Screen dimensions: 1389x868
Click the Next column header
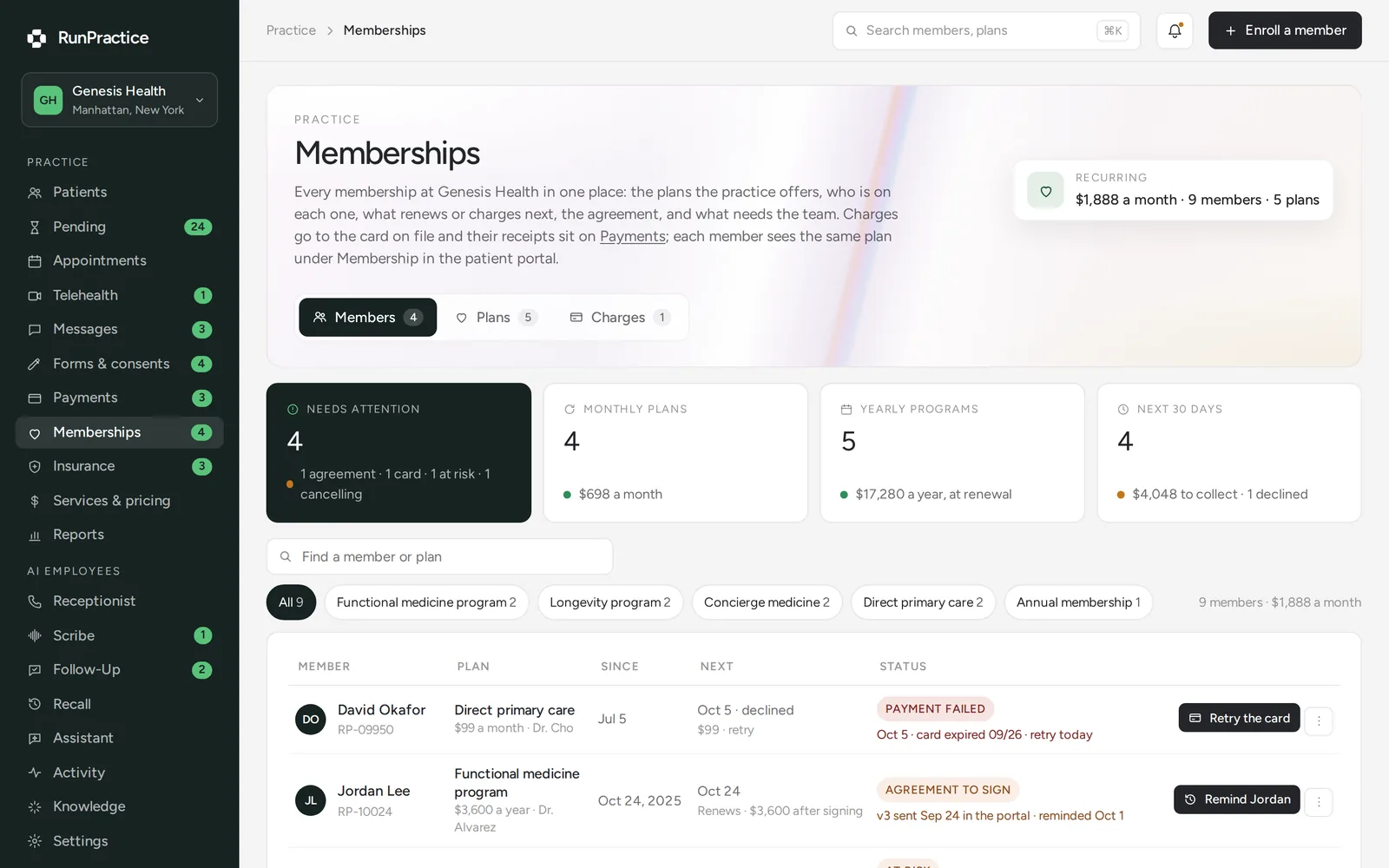pos(717,667)
